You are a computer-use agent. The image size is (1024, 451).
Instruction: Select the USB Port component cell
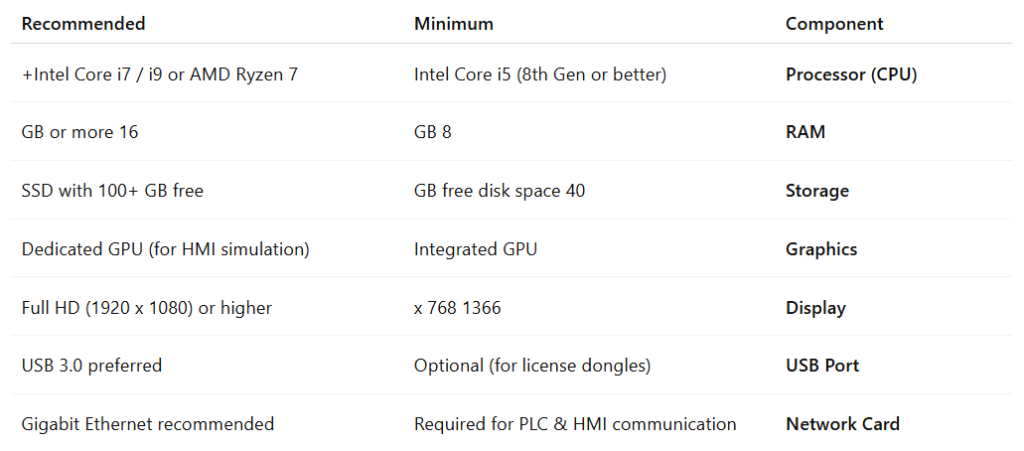822,365
